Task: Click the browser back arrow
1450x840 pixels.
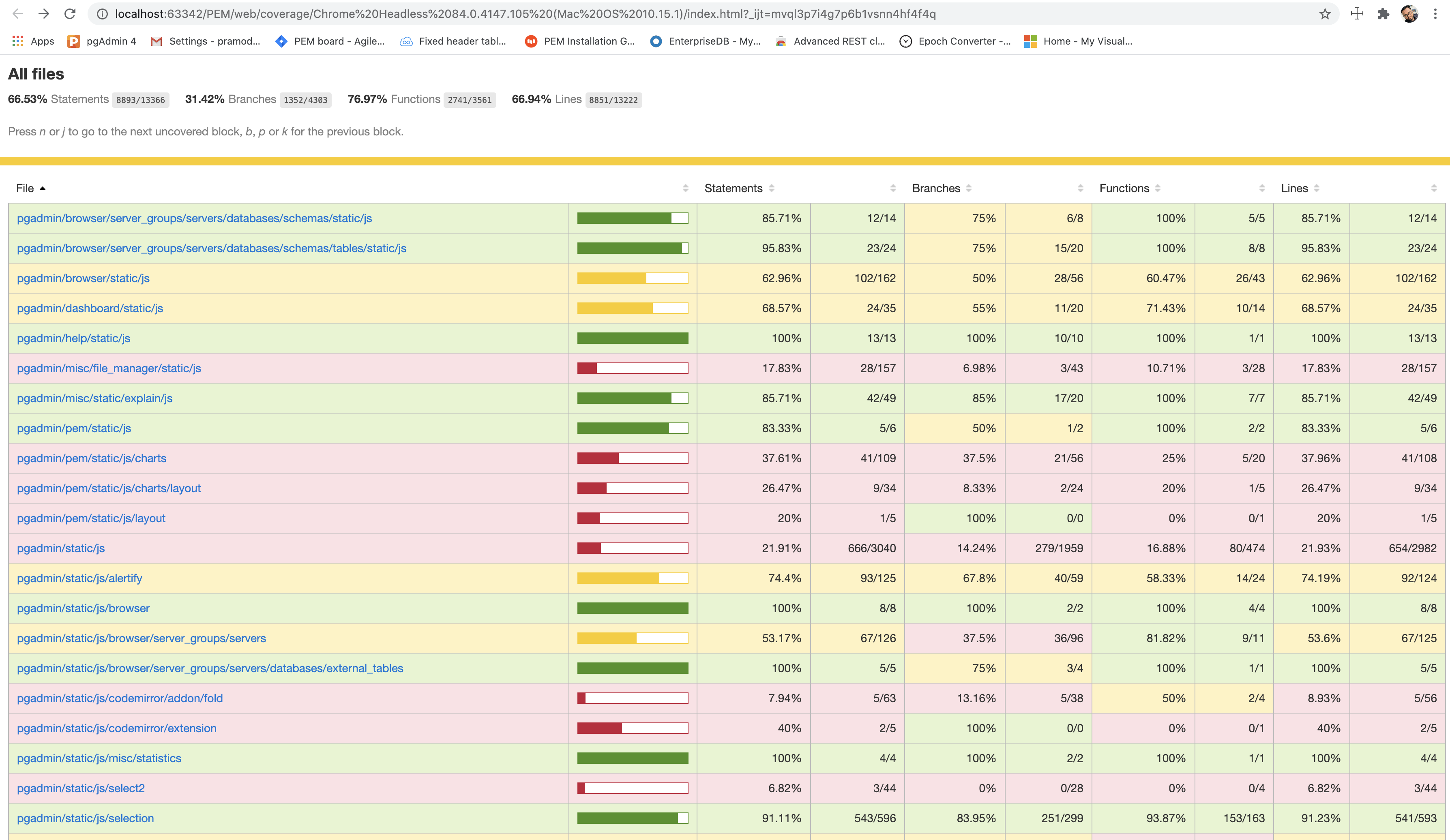Action: pos(18,14)
